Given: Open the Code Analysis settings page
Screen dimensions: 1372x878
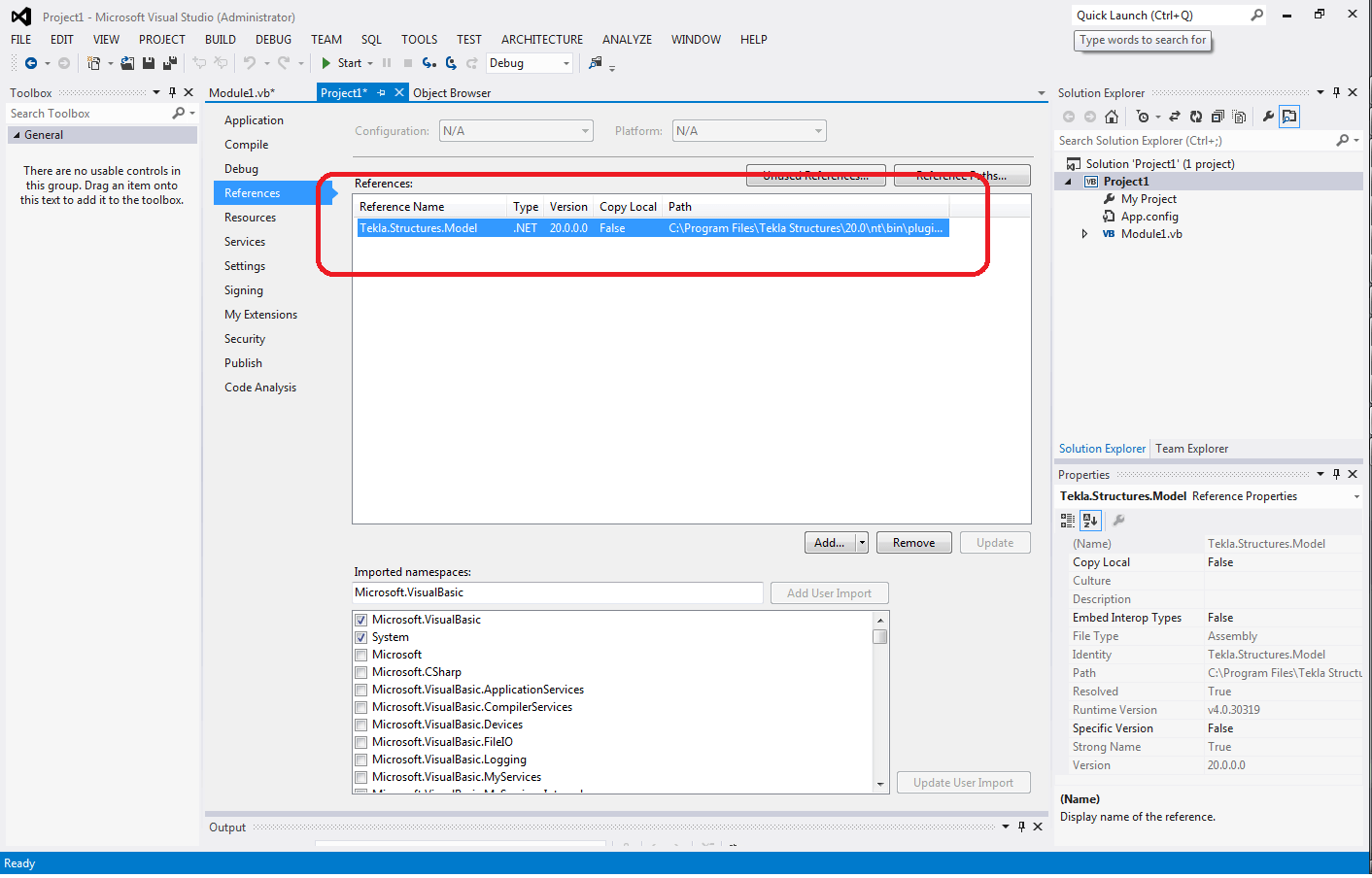Looking at the screenshot, I should pos(260,388).
